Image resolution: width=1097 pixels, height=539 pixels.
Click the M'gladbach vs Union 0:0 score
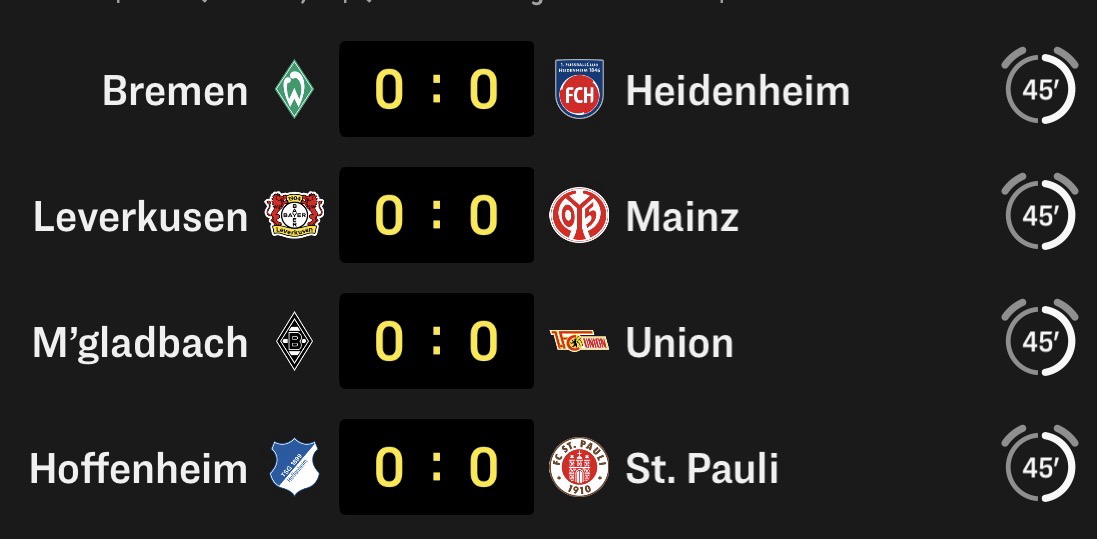(x=436, y=341)
